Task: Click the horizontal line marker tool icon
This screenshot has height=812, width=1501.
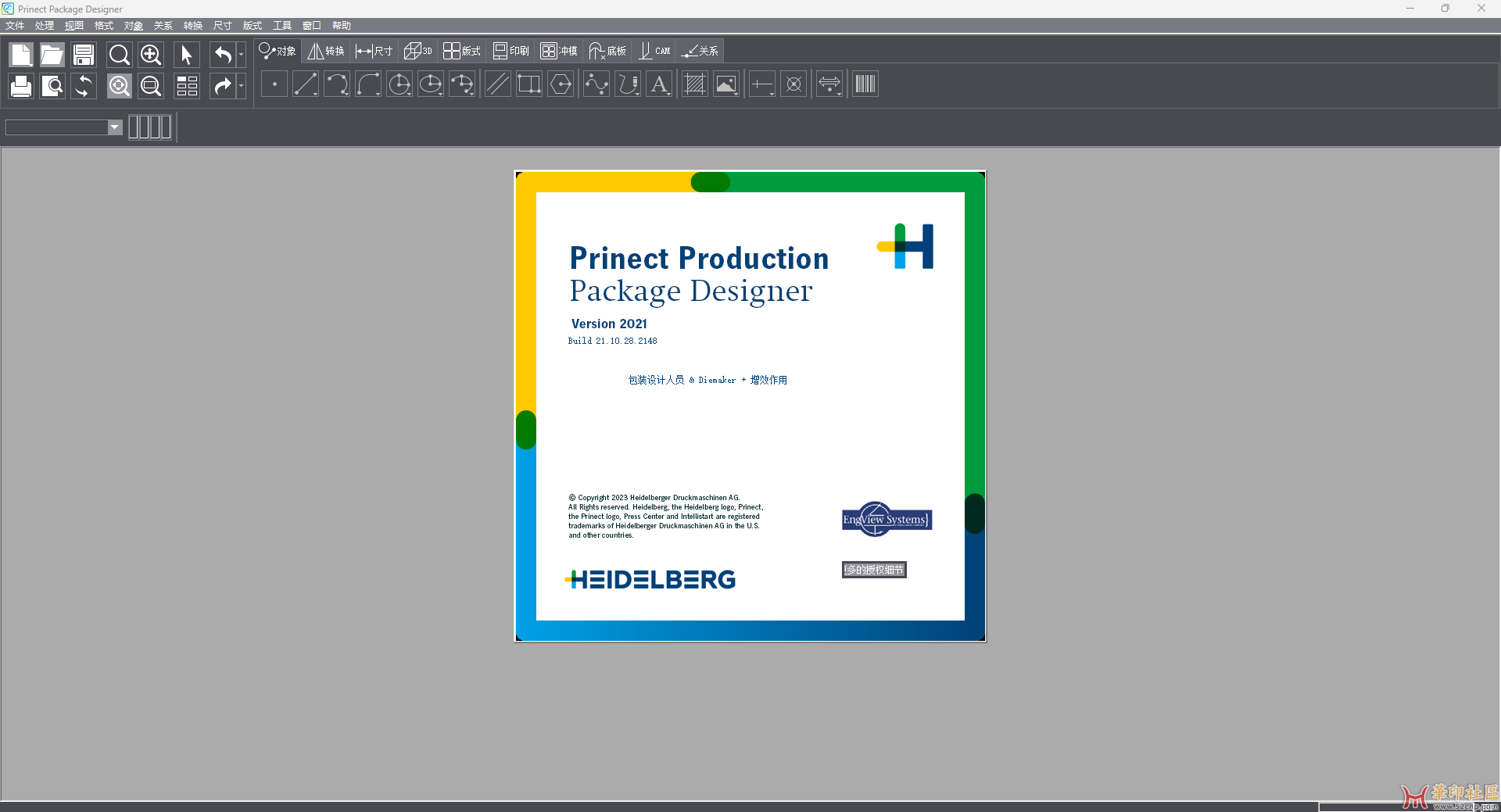Action: point(762,84)
